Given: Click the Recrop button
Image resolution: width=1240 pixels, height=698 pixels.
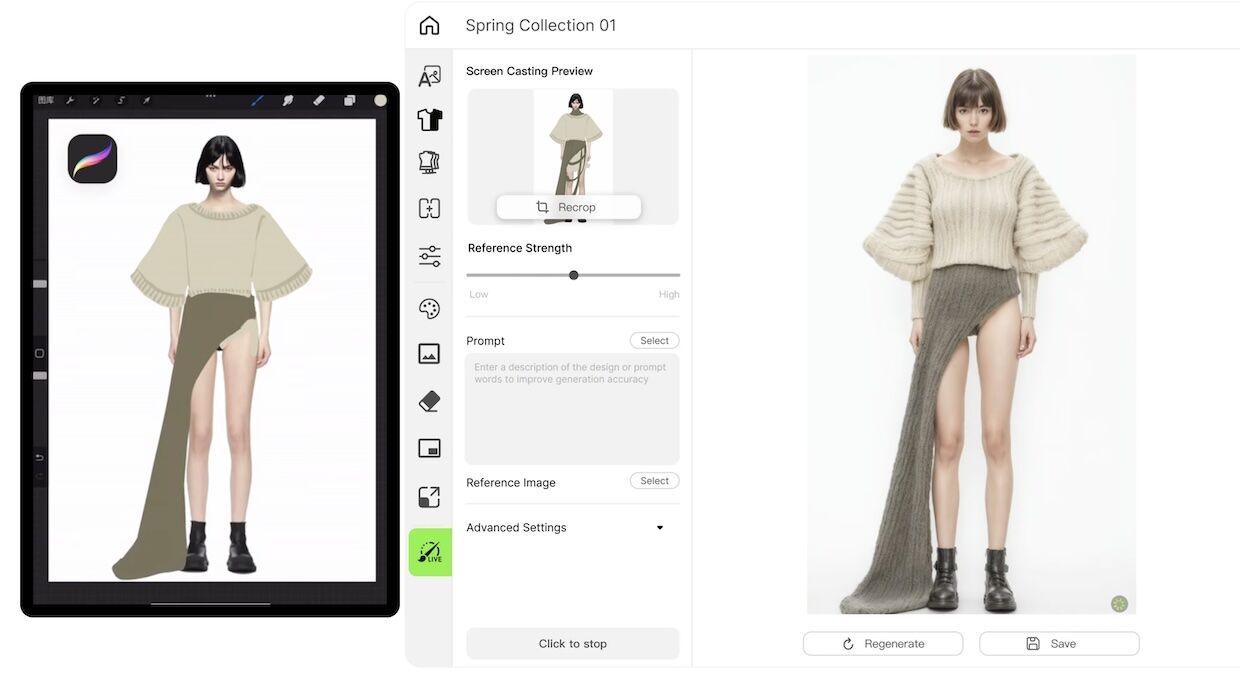Looking at the screenshot, I should coord(568,207).
